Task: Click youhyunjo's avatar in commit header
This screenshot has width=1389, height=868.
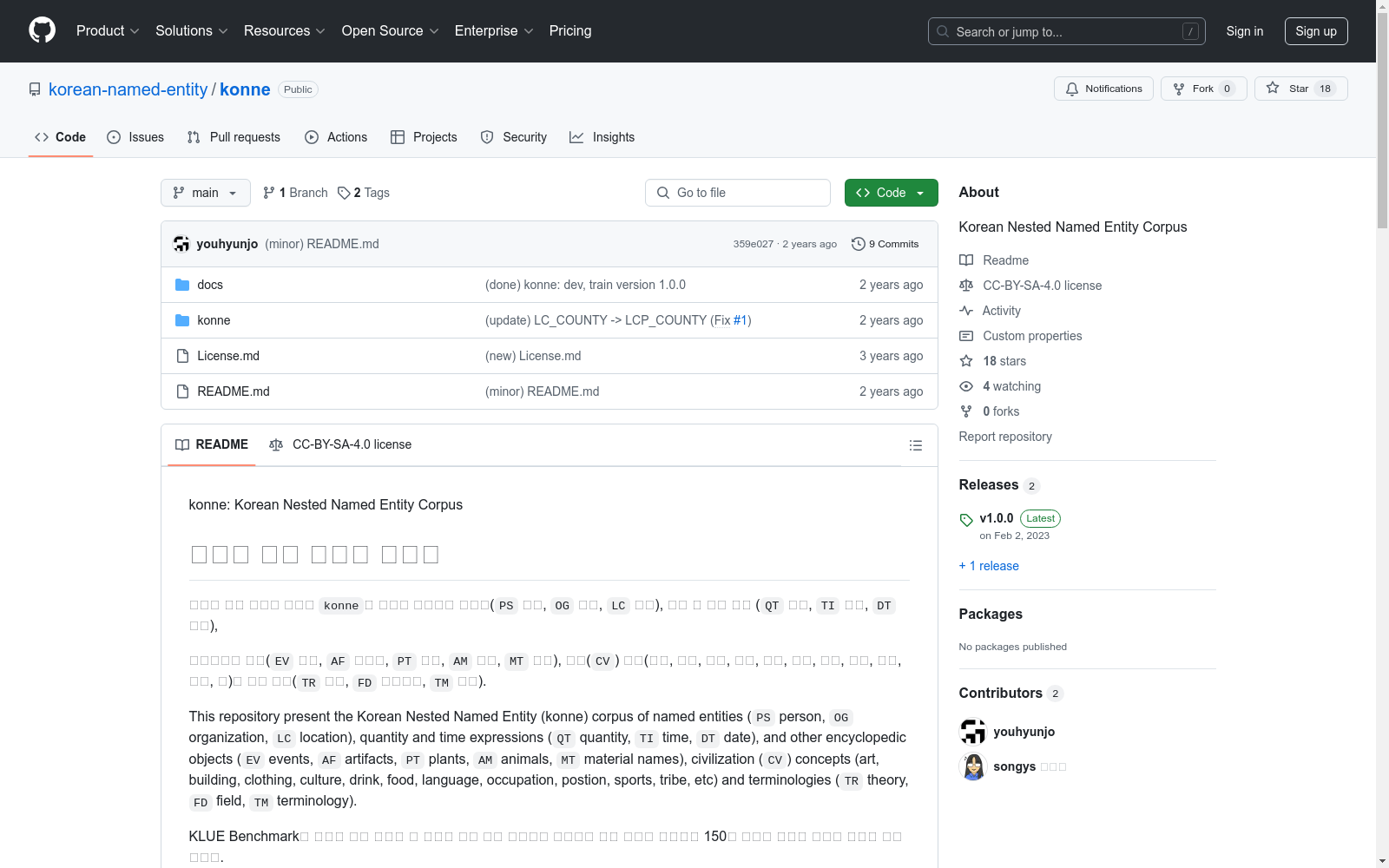Action: coord(181,244)
